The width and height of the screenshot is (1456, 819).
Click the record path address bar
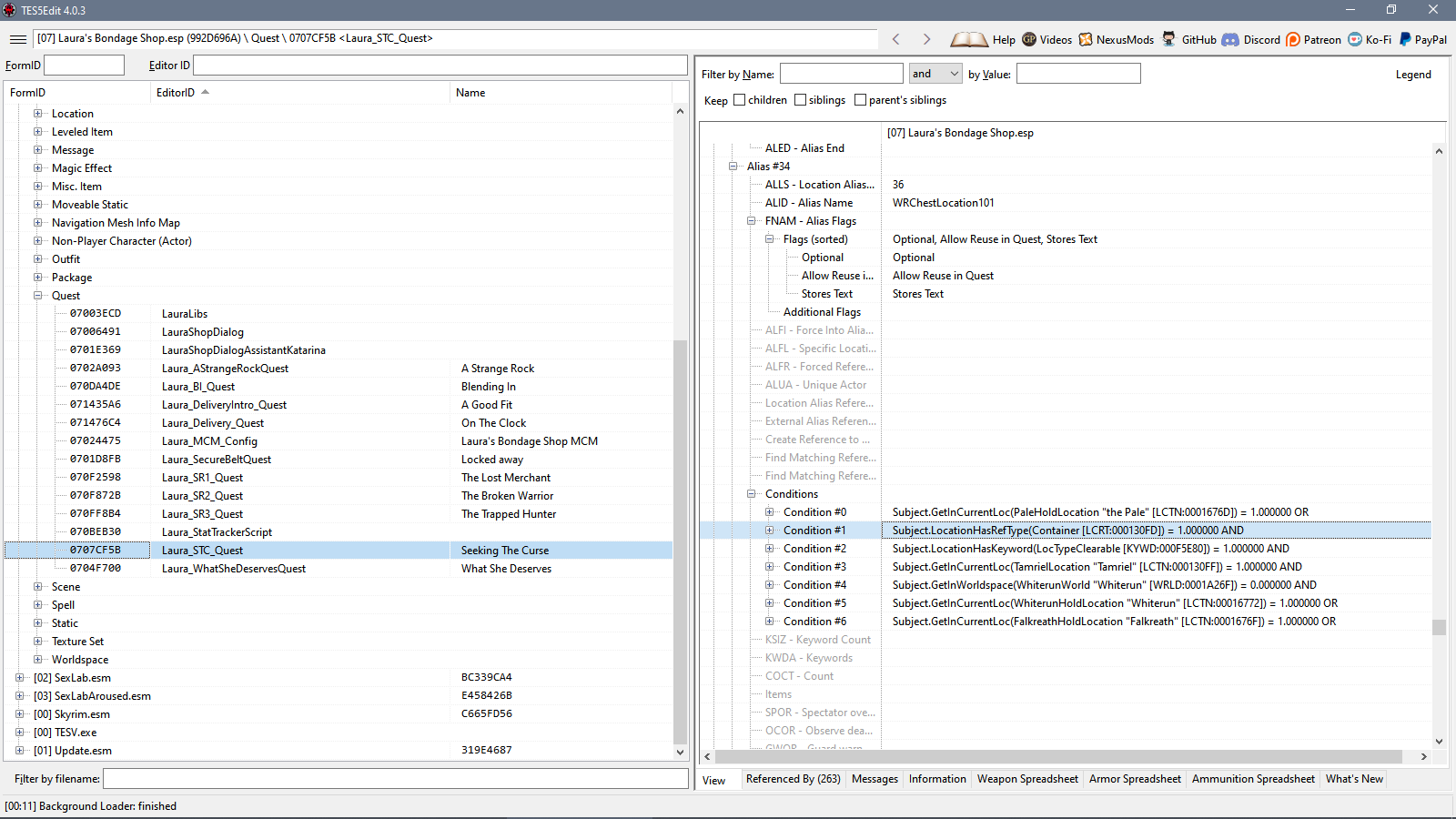click(455, 38)
